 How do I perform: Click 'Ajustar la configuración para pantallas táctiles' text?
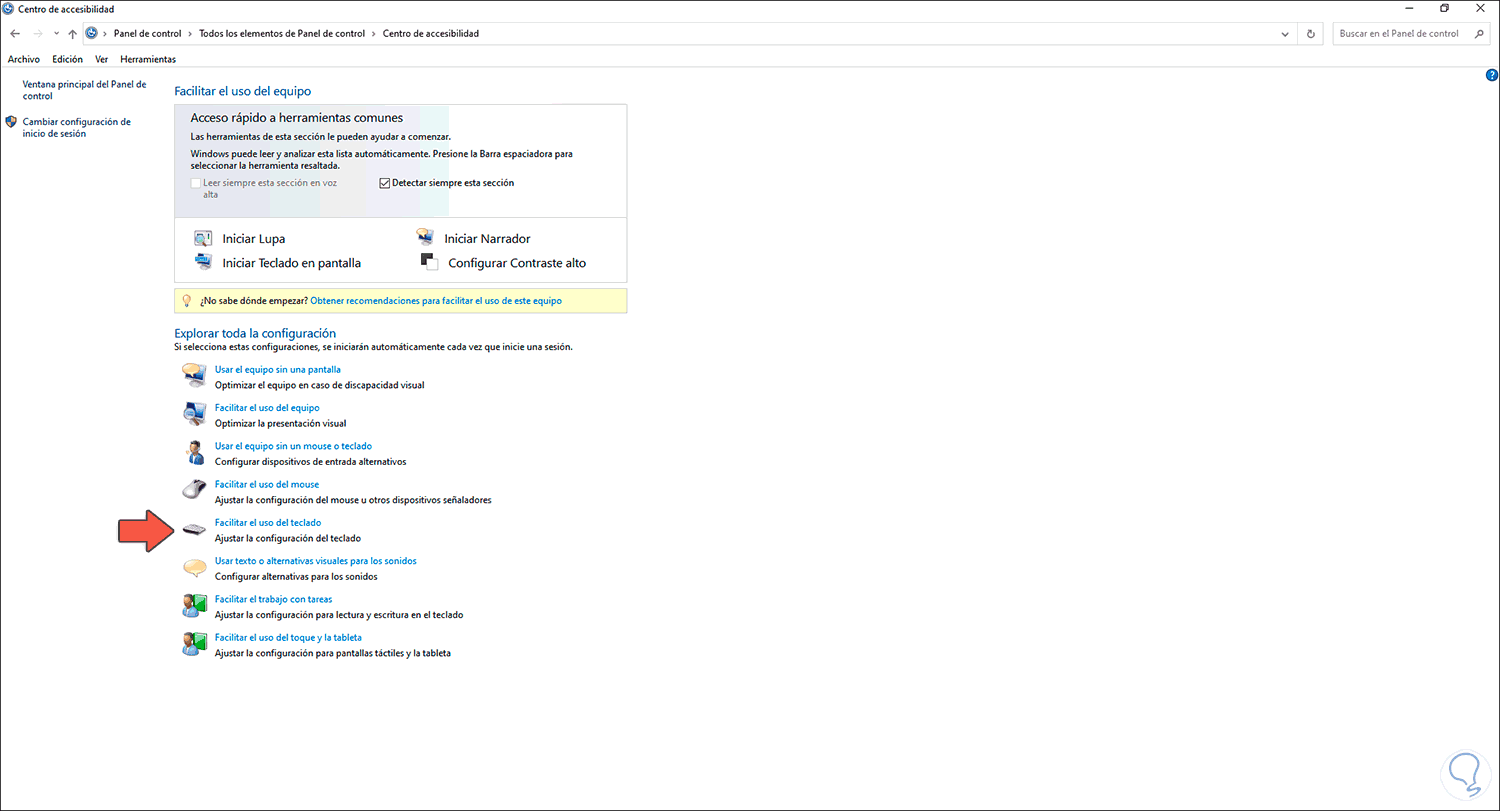(333, 653)
